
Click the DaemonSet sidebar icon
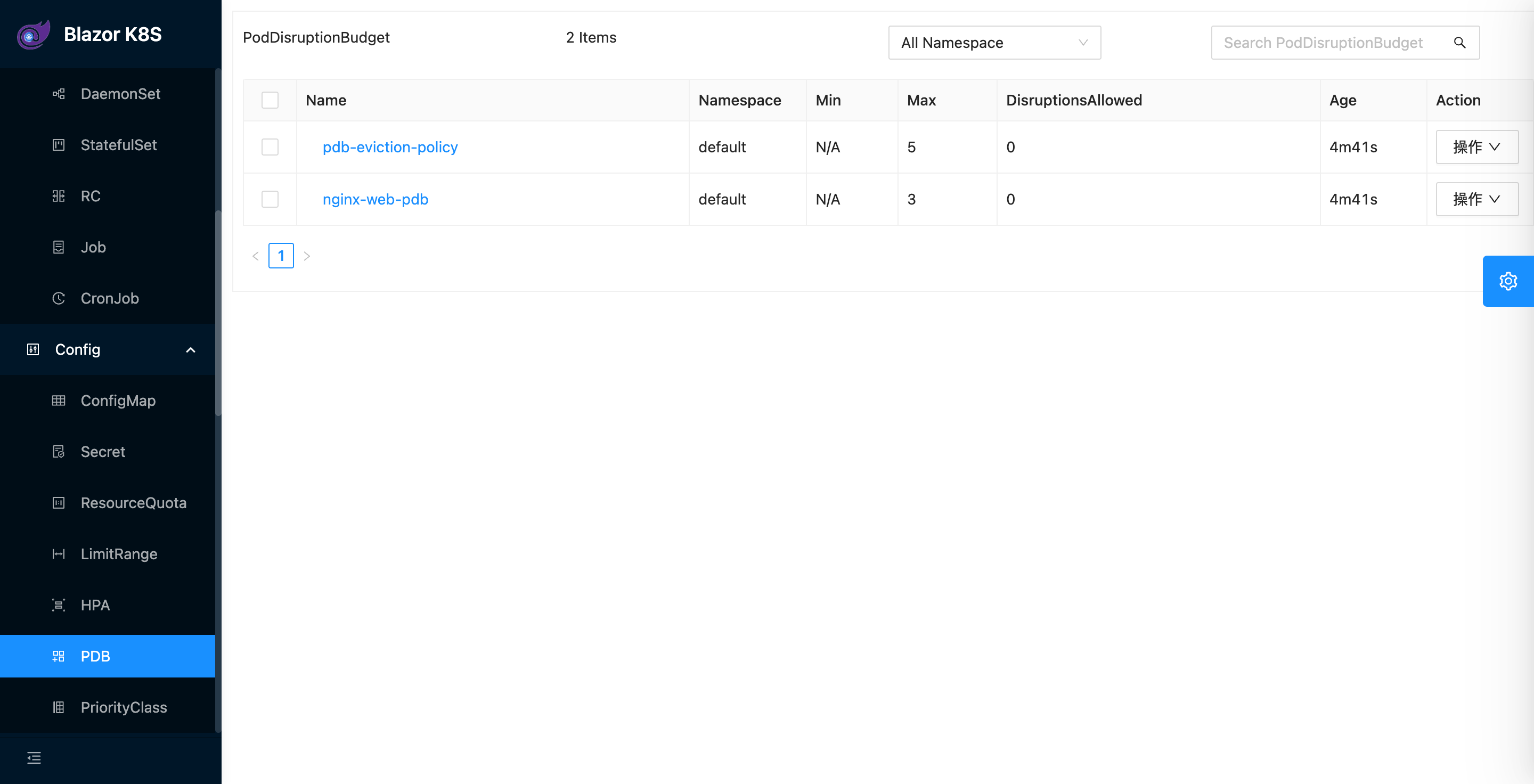pos(59,94)
